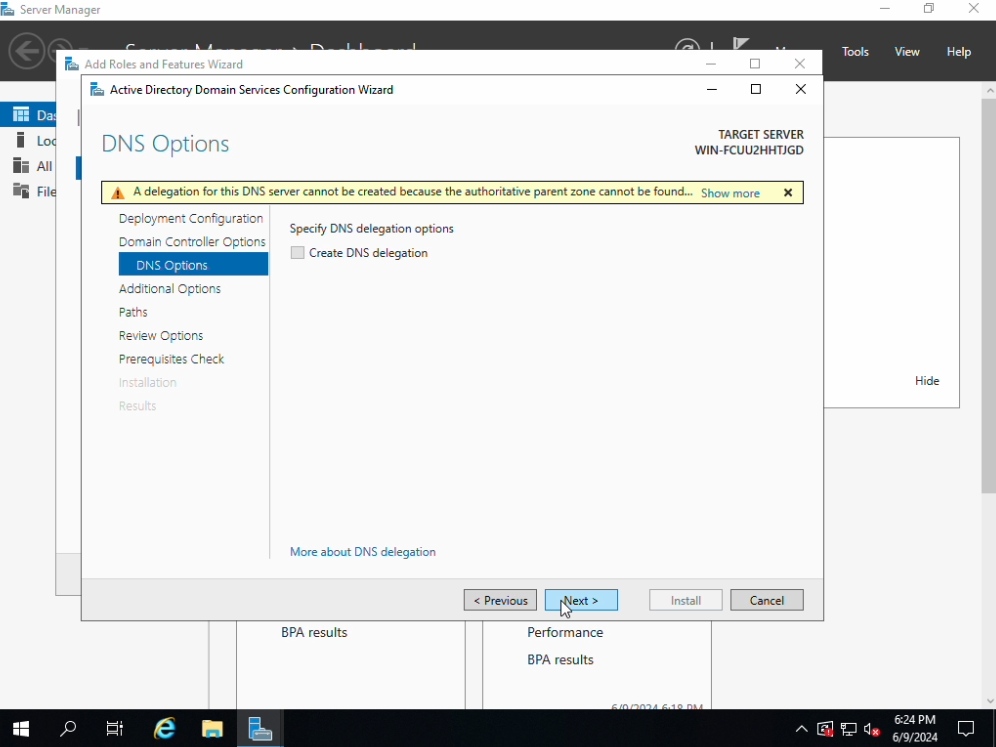This screenshot has width=996, height=747.
Task: Click the muted volume tray icon
Action: click(872, 729)
